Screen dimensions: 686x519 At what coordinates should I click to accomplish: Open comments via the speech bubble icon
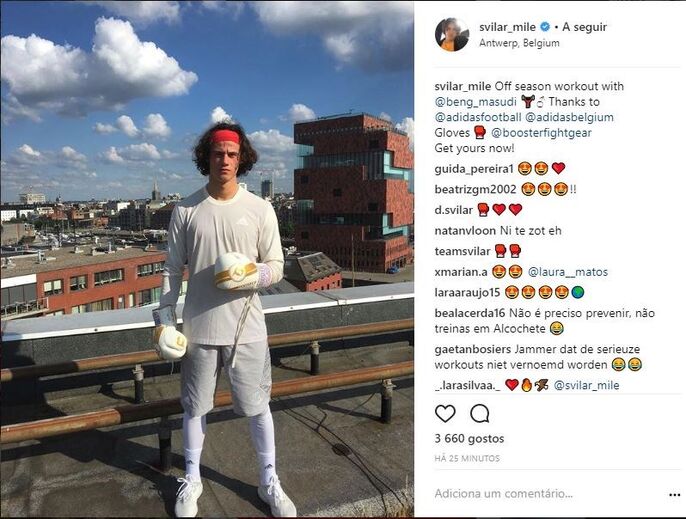(480, 414)
